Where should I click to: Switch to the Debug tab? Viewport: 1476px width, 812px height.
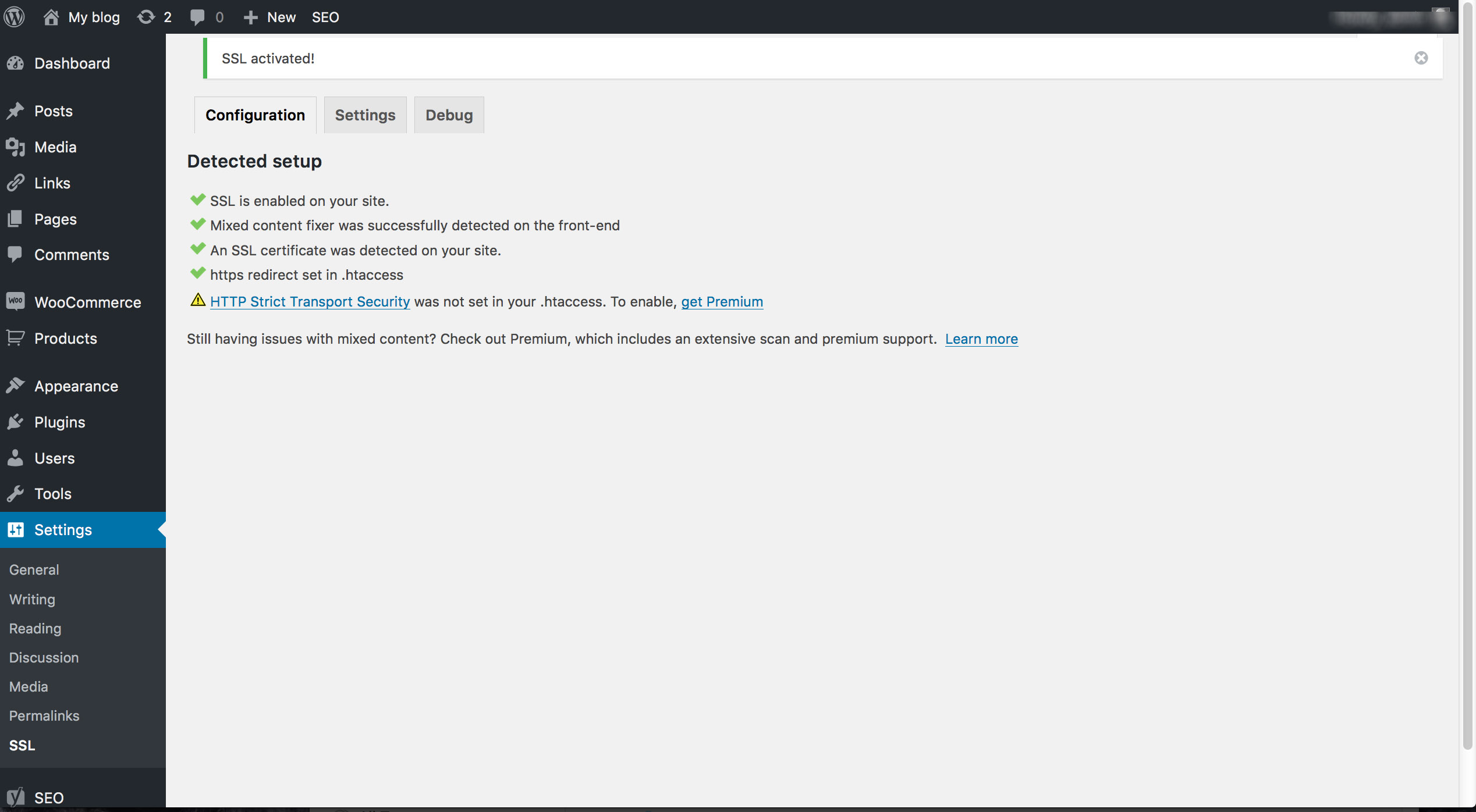[x=449, y=115]
